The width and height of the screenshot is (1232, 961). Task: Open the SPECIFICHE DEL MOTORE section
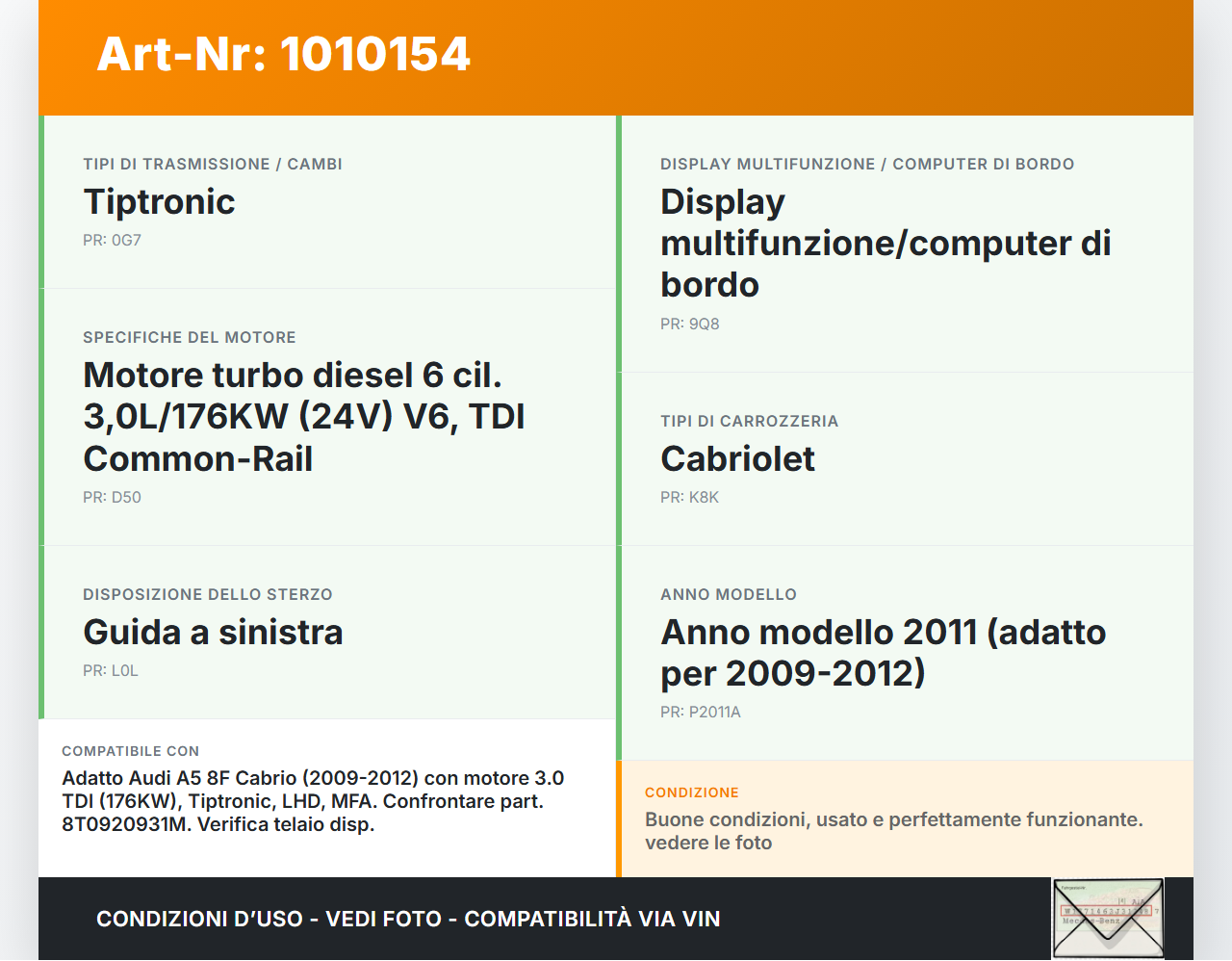(190, 337)
